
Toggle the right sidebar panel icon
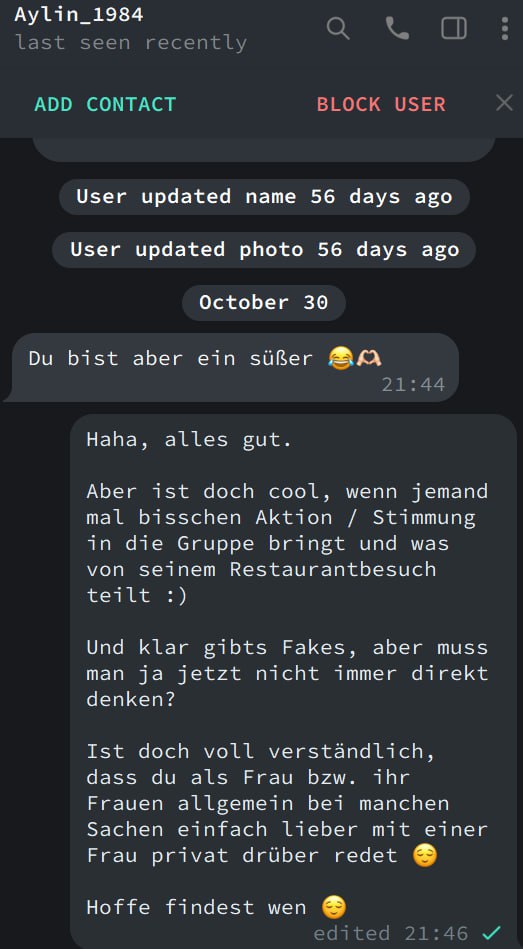coord(453,28)
